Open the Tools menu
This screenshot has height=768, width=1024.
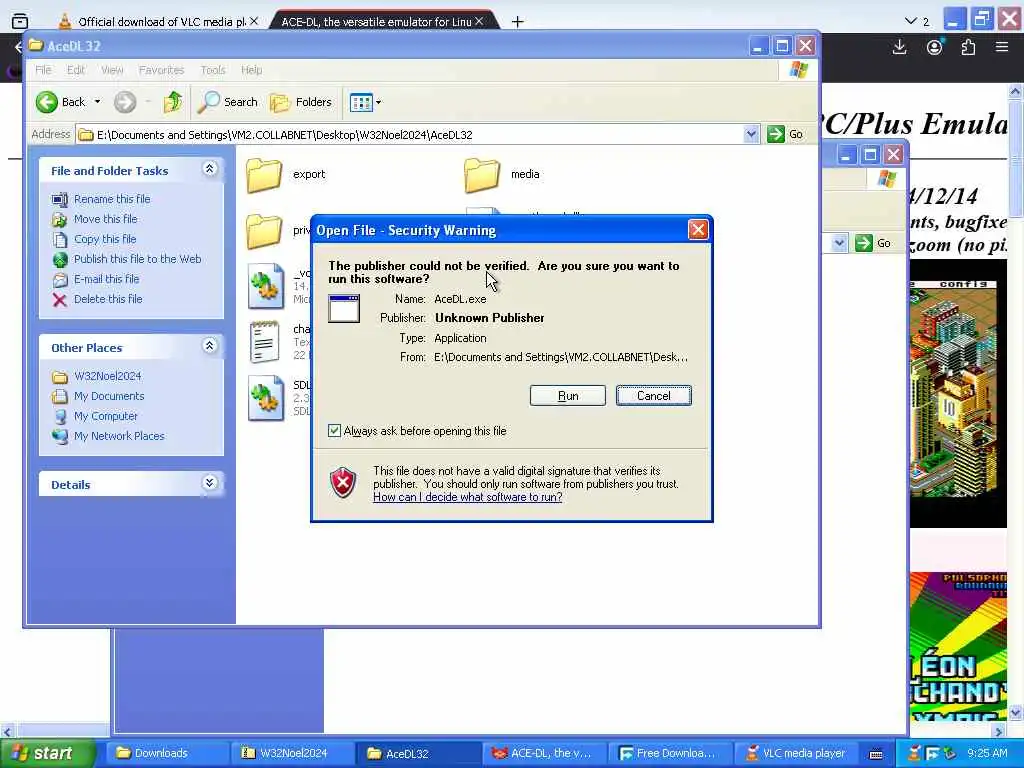(212, 70)
